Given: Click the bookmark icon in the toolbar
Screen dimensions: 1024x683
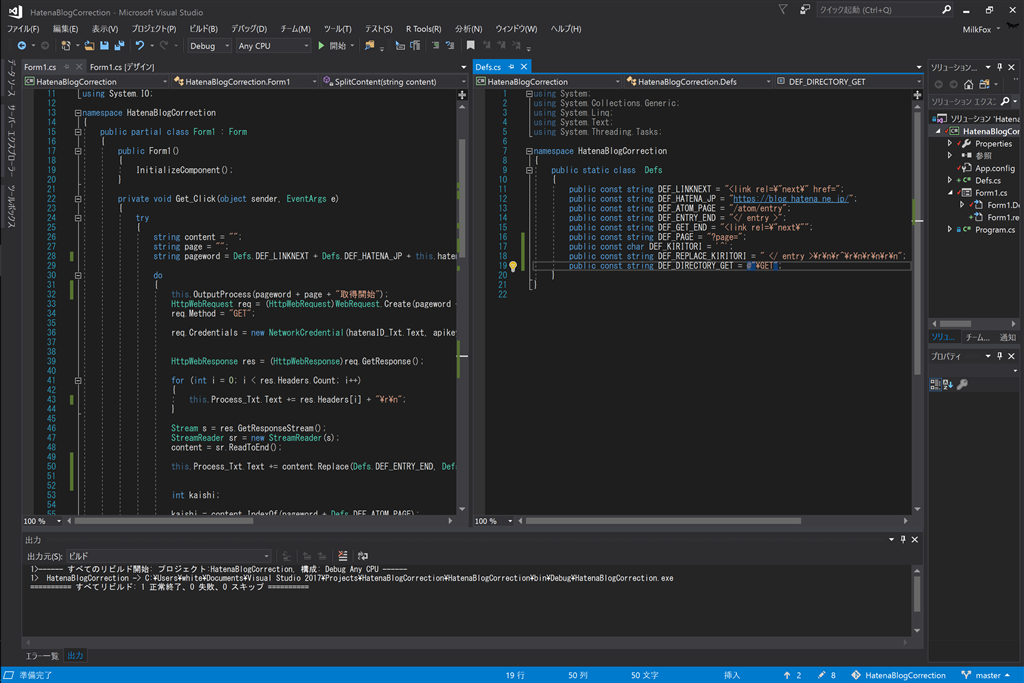Looking at the screenshot, I should point(470,46).
